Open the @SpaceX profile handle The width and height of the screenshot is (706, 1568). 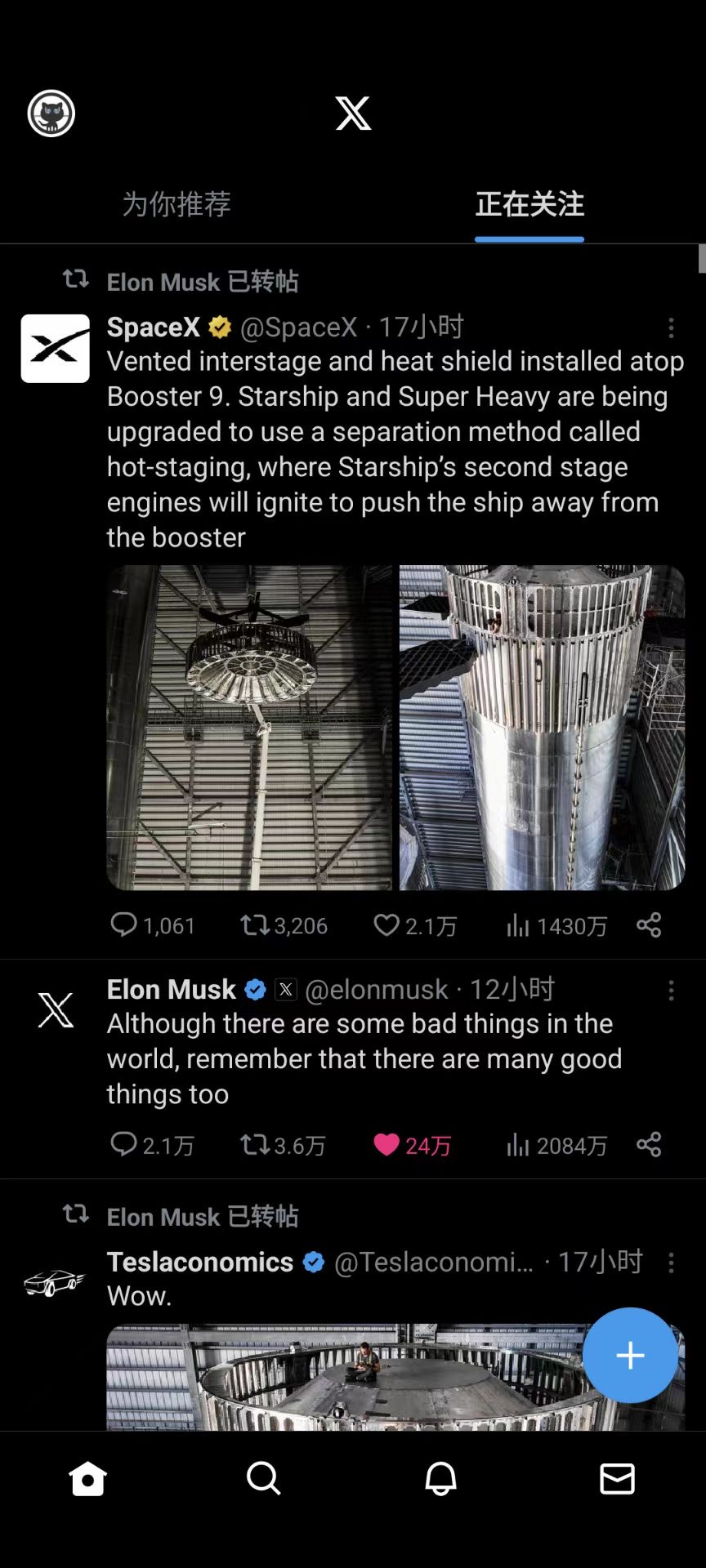299,327
